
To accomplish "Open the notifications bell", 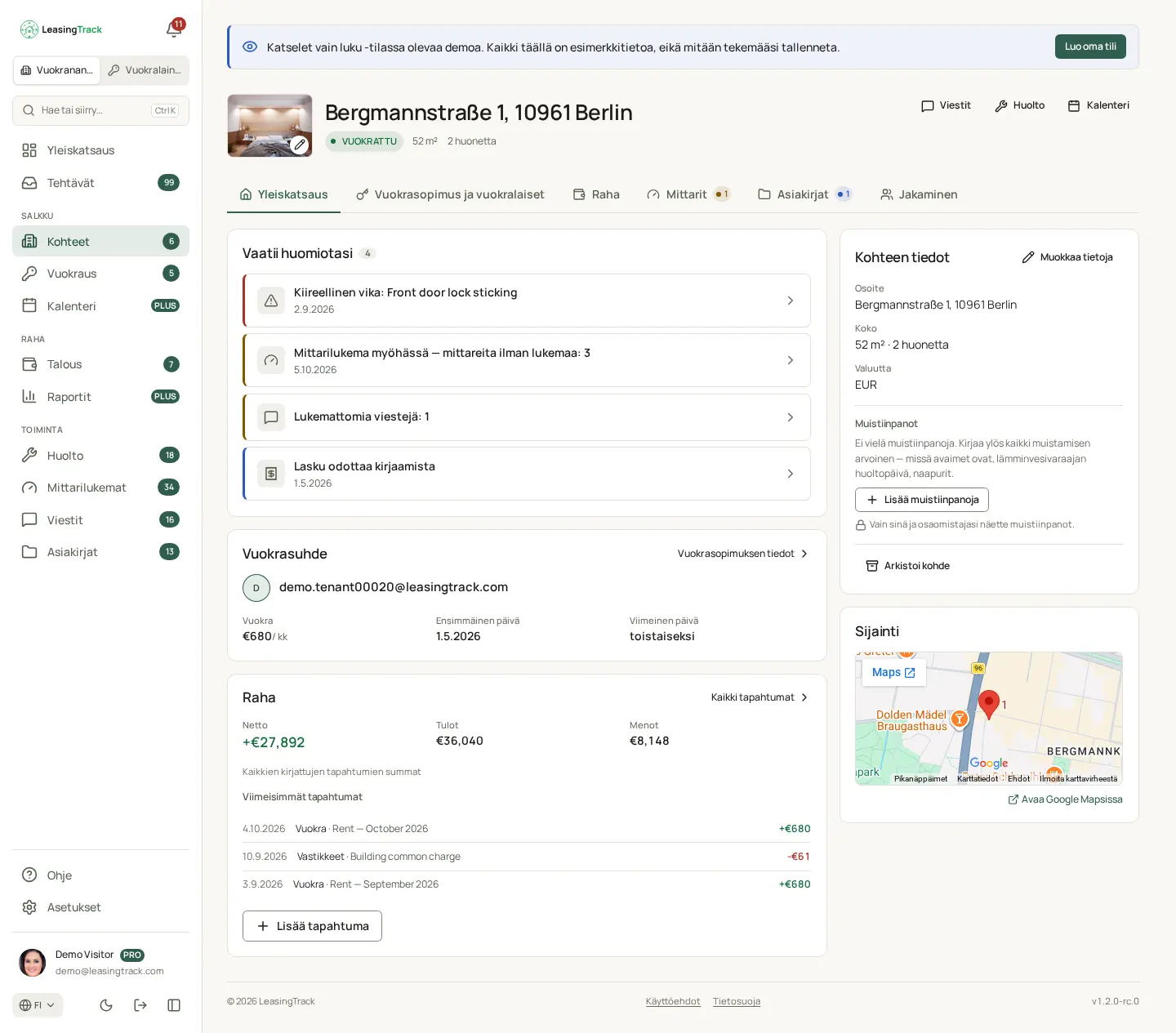I will tap(174, 29).
